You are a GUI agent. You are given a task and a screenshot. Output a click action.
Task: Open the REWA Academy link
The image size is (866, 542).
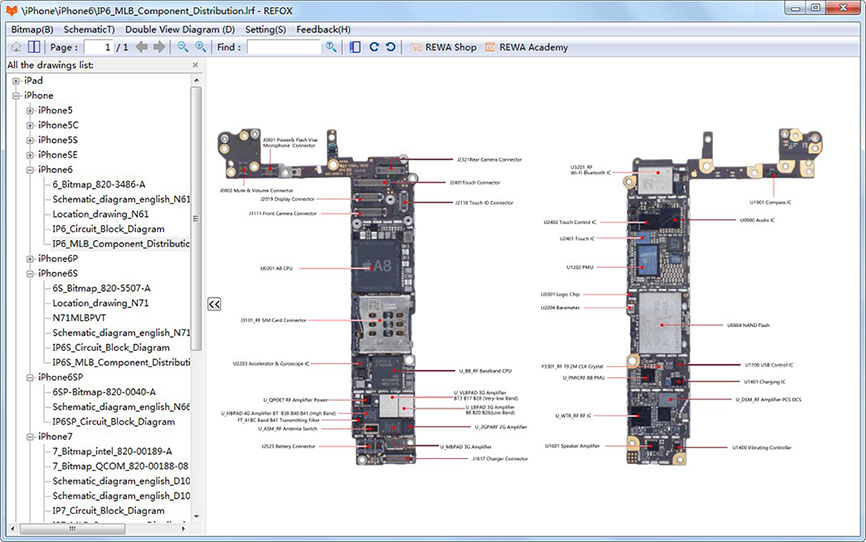[x=534, y=48]
